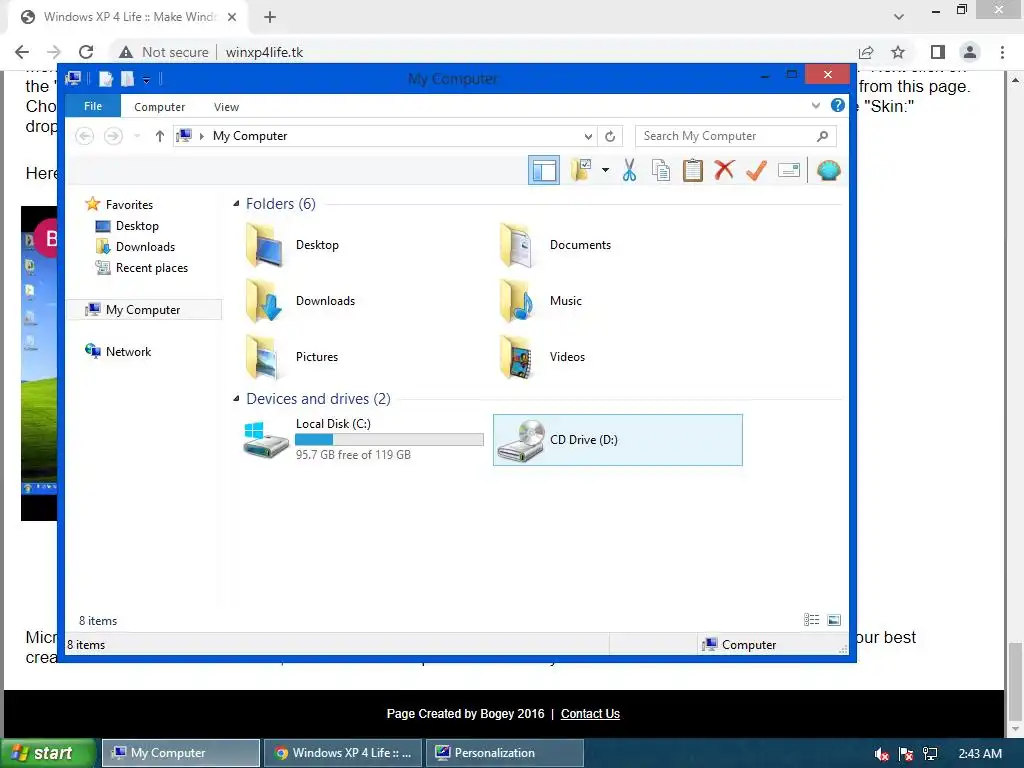Click the Rename icon in the toolbar
Viewport: 1024px width, 768px height.
(x=789, y=170)
